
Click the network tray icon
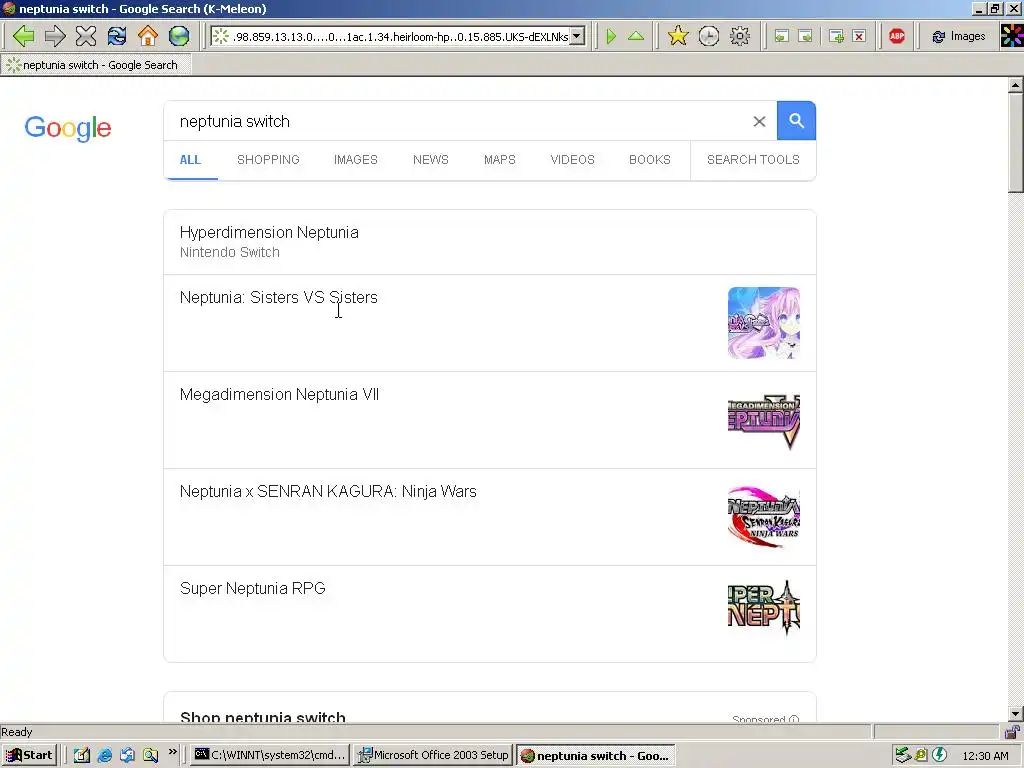903,755
